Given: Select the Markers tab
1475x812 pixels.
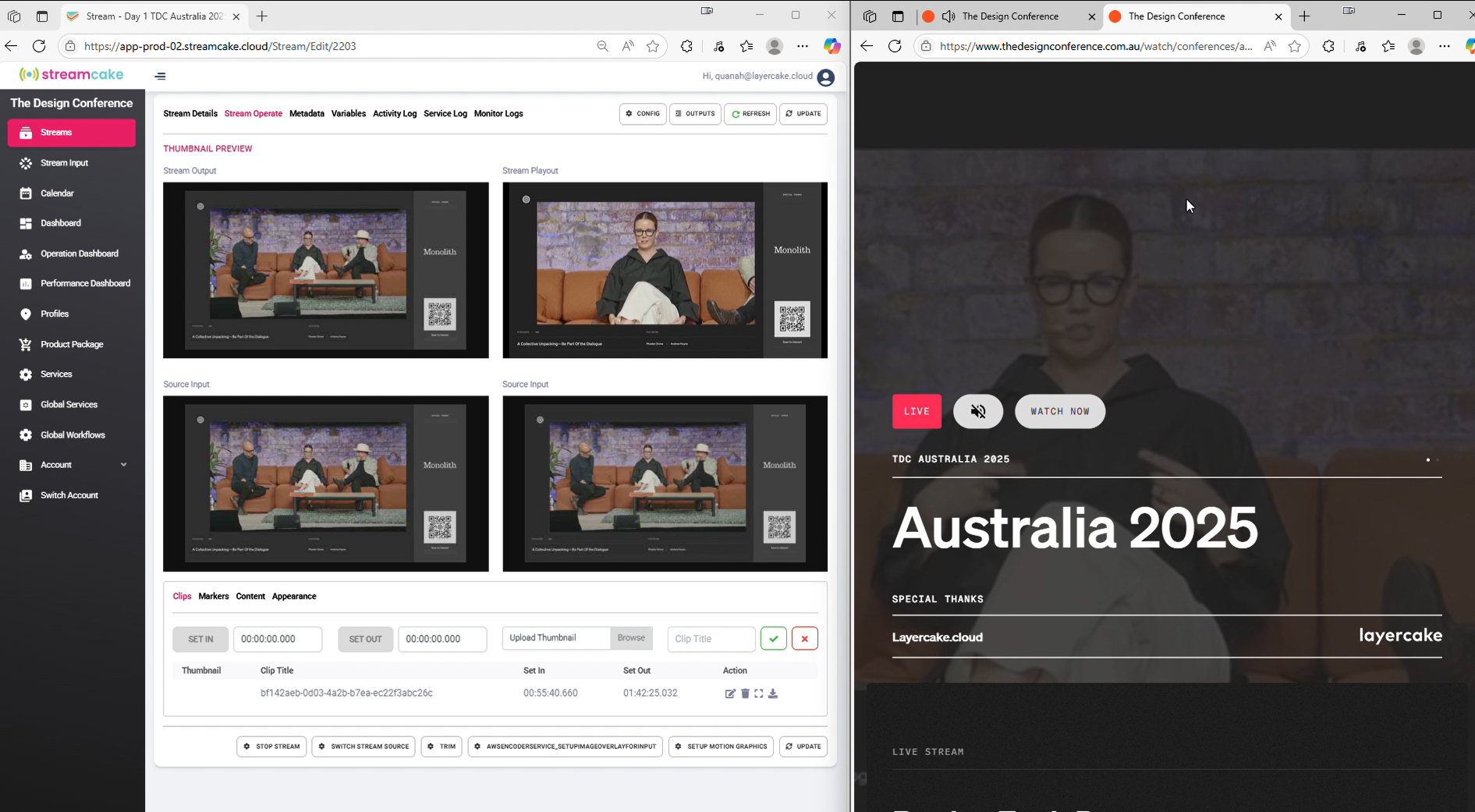Looking at the screenshot, I should 213,597.
